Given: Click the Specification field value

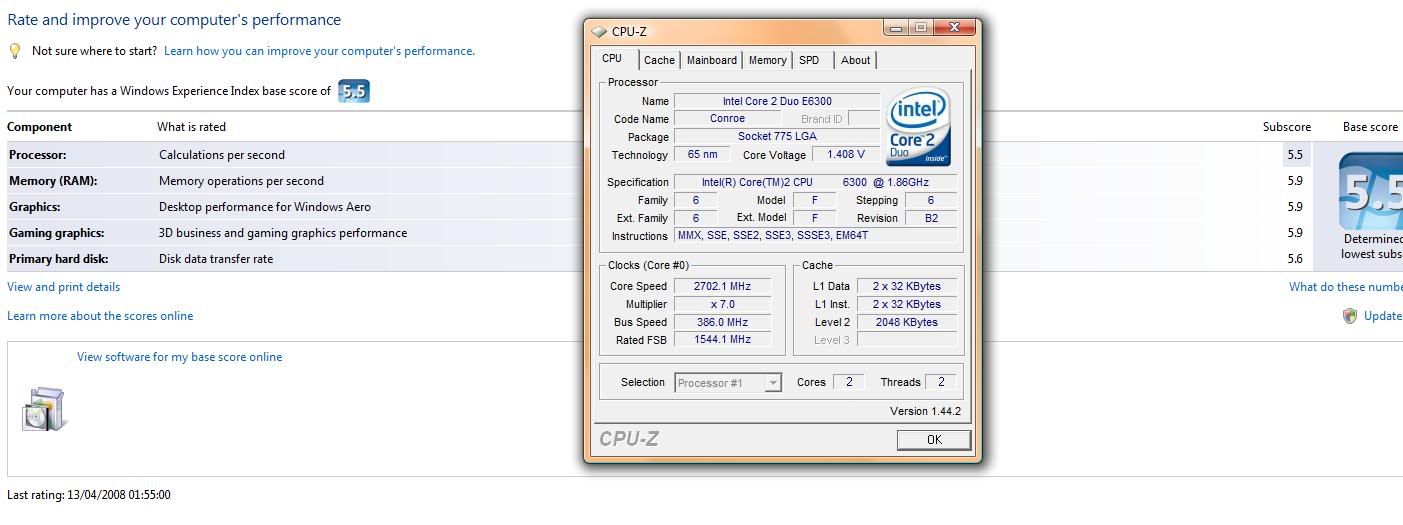Looking at the screenshot, I should click(x=815, y=182).
